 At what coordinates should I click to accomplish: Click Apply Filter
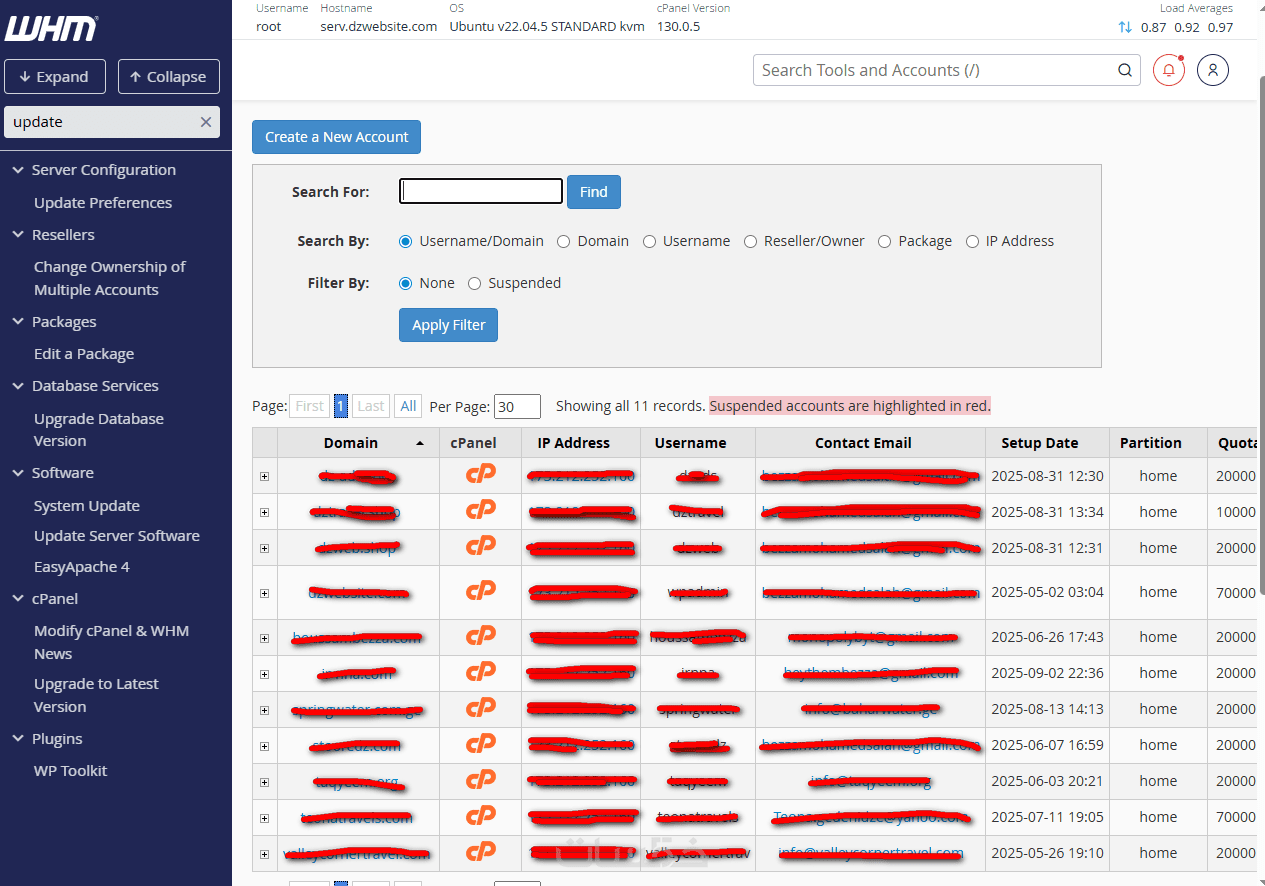448,325
